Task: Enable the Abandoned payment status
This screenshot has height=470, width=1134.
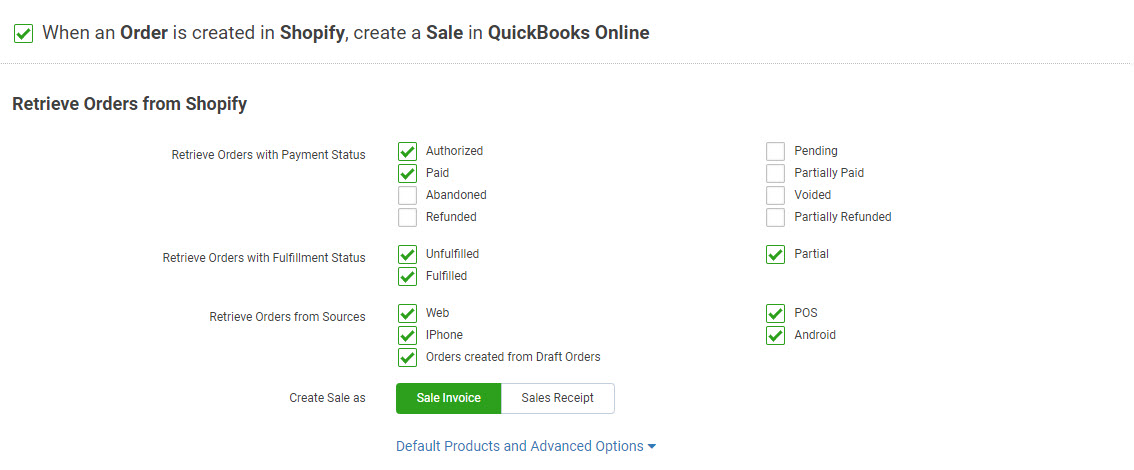Action: [407, 195]
